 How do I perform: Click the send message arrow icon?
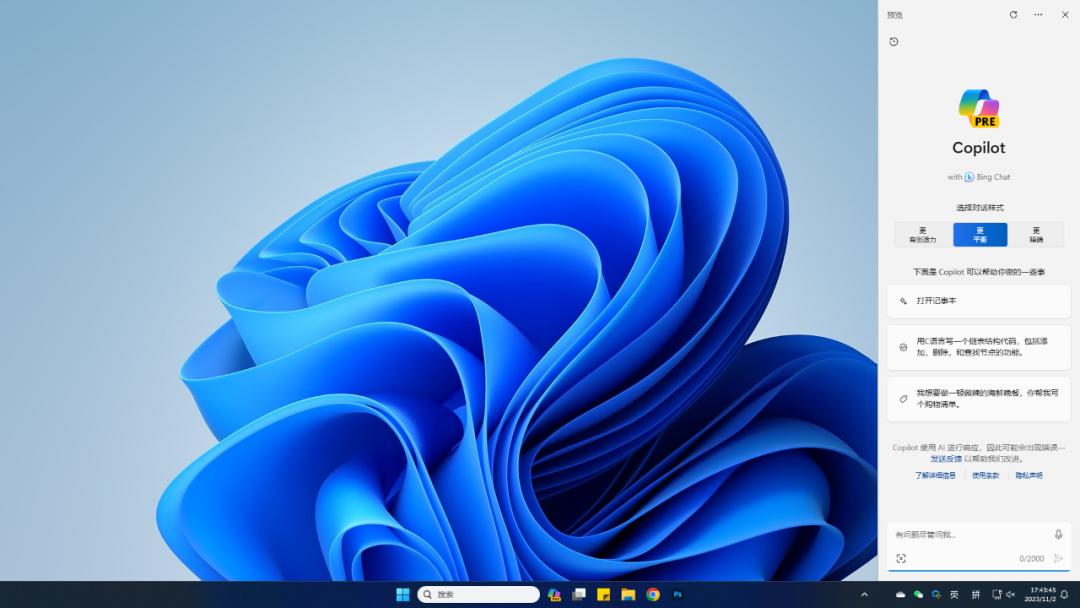(1059, 558)
